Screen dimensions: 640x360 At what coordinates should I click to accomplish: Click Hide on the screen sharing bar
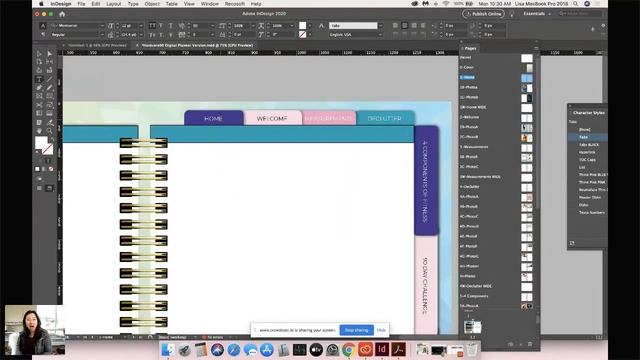381,330
